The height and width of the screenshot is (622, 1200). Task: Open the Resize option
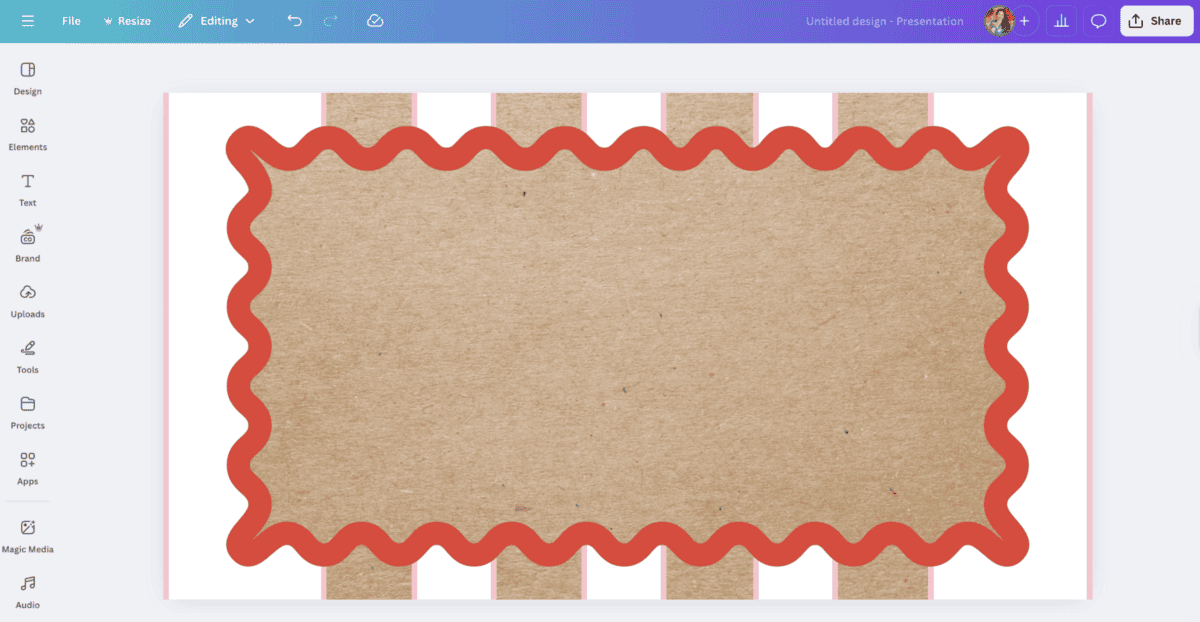127,21
